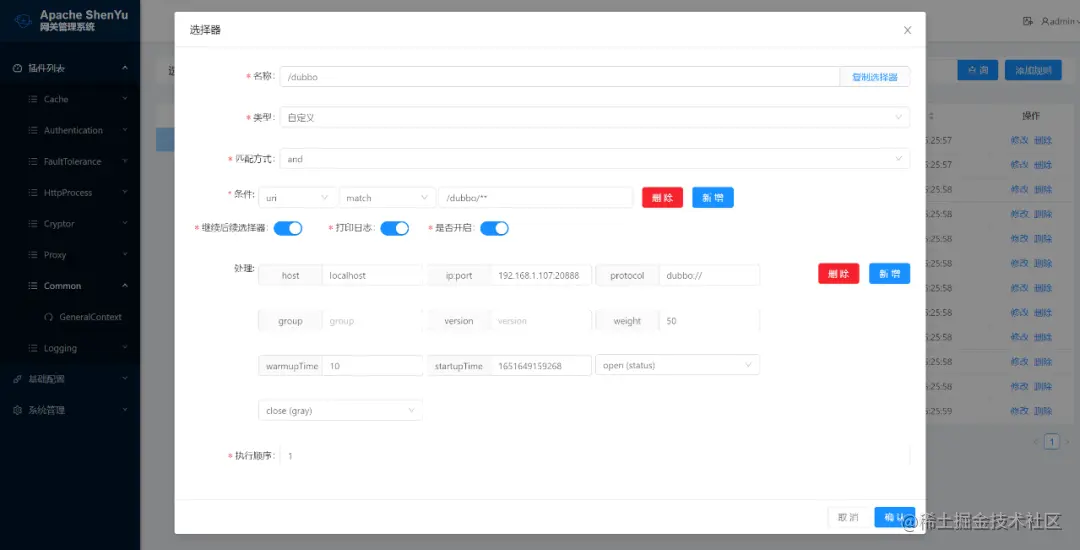Expand the 基础配置 sidebar section chevron
The image size is (1080, 550).
click(x=125, y=379)
